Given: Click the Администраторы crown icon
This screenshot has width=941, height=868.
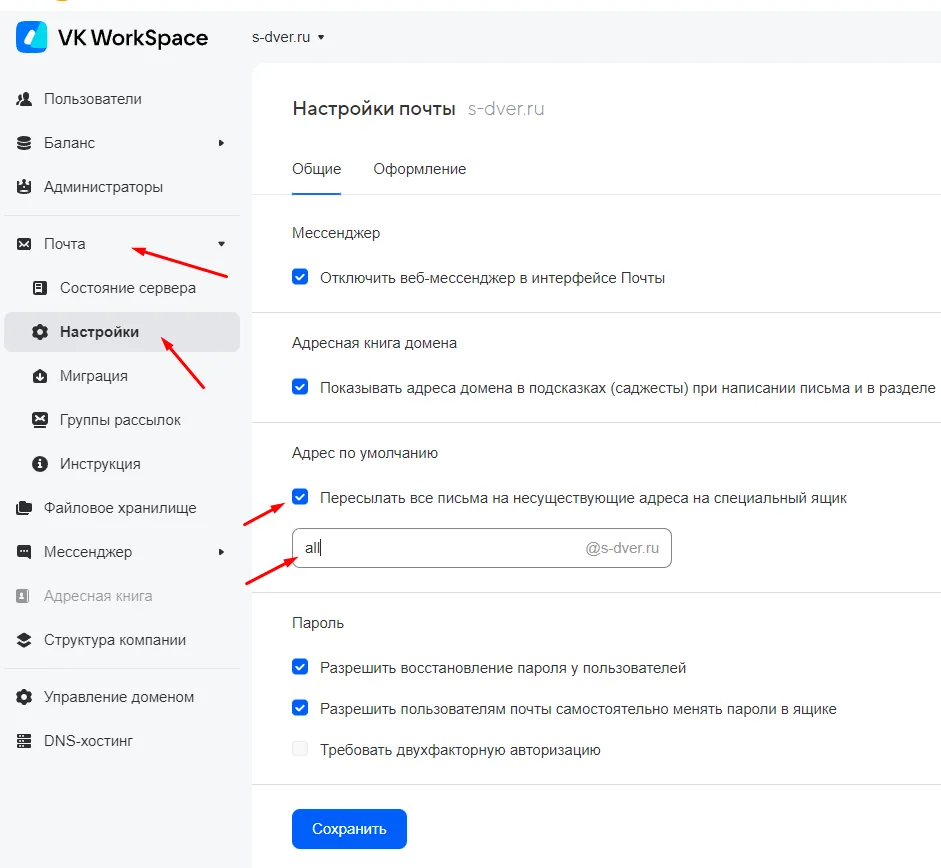Looking at the screenshot, I should (x=24, y=187).
